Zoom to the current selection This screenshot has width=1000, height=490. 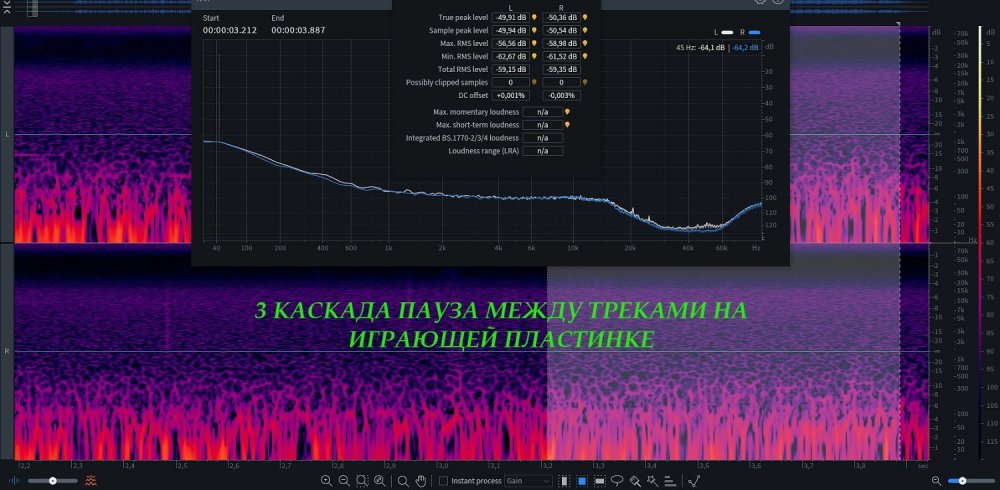tap(362, 481)
